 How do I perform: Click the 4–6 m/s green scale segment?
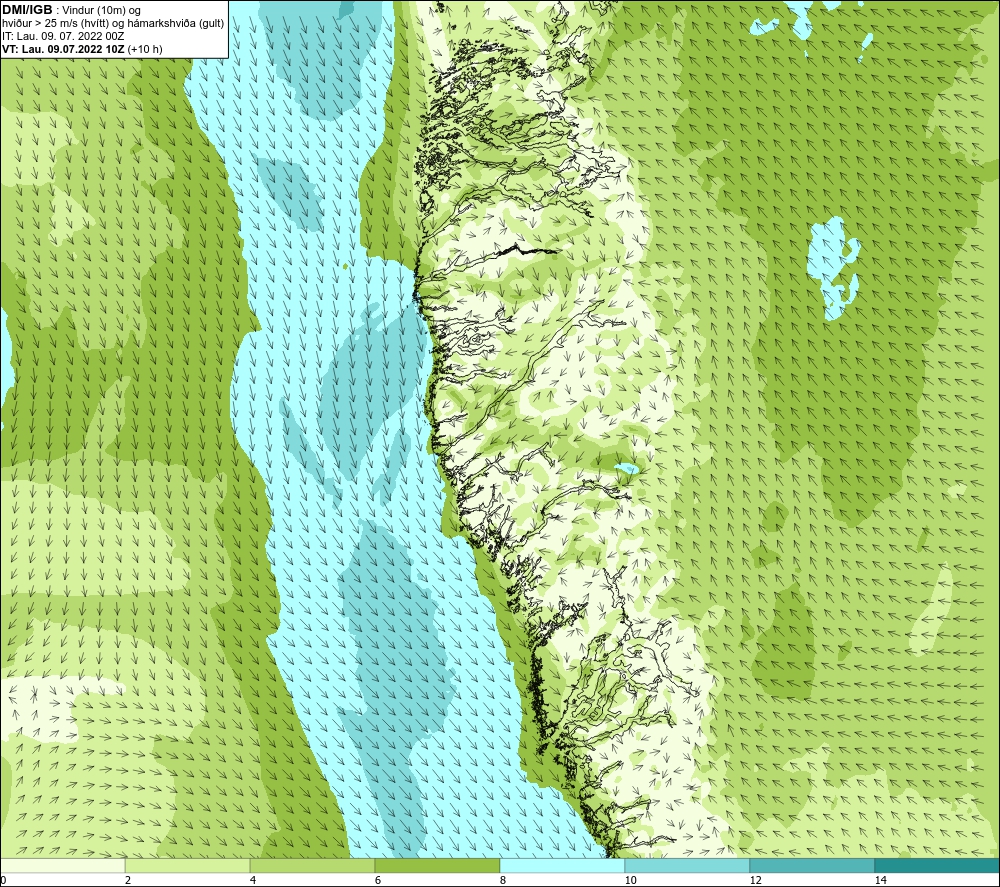312,866
